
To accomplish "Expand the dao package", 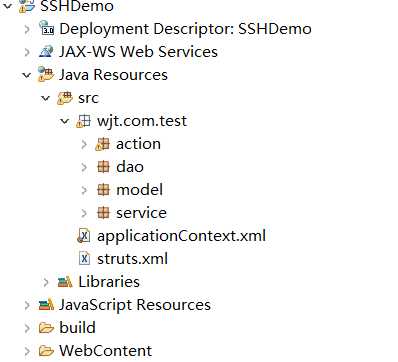I will click(x=84, y=167).
